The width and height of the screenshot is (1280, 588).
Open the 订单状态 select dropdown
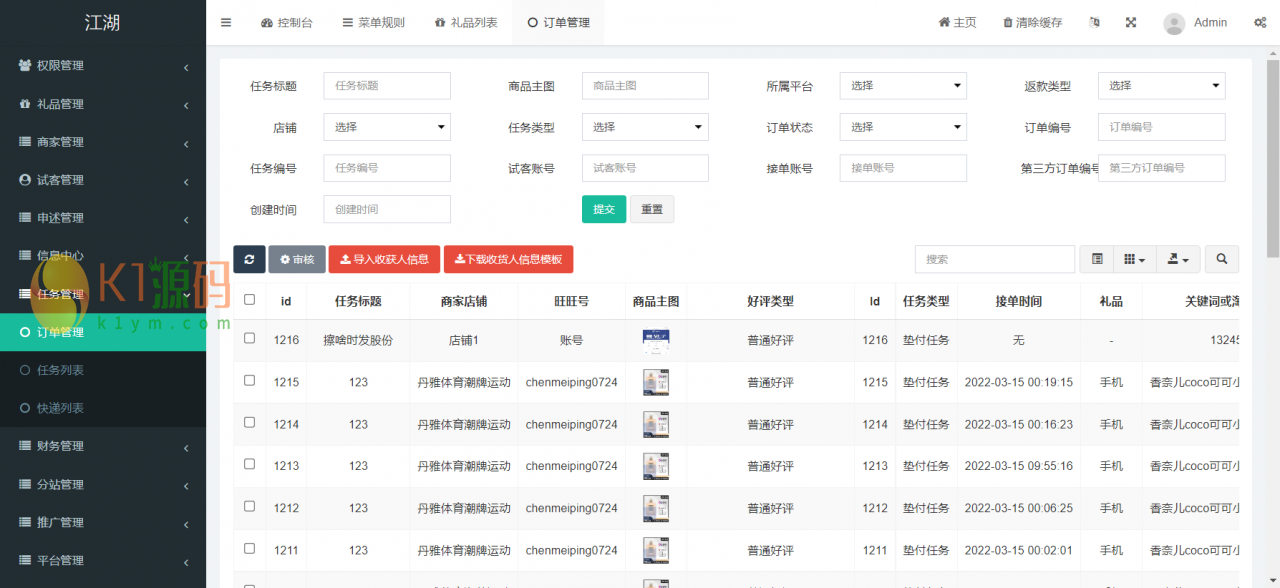pos(902,127)
